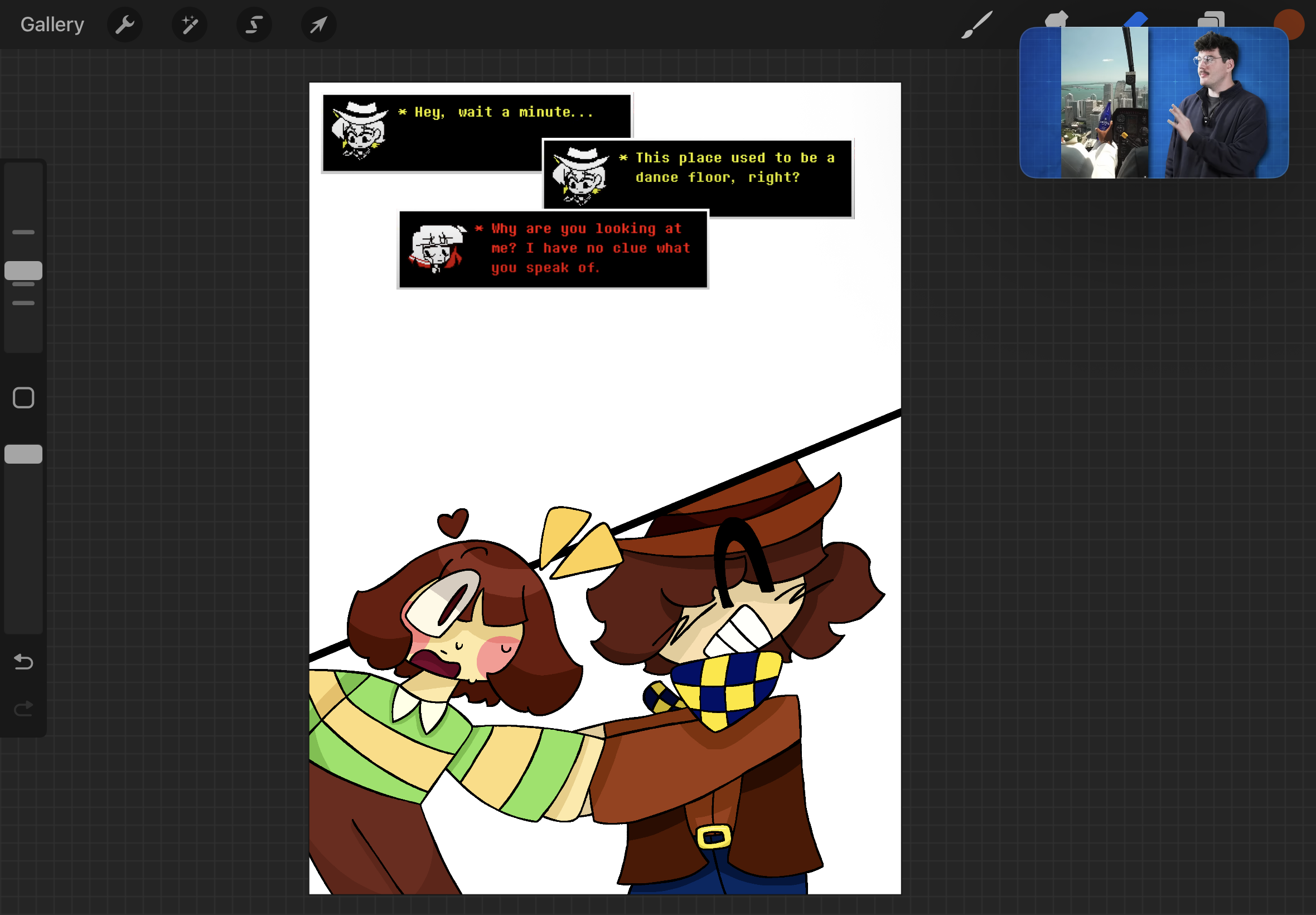This screenshot has width=1316, height=915.
Task: Tap the picture-in-picture video overlay
Action: [x=1153, y=103]
